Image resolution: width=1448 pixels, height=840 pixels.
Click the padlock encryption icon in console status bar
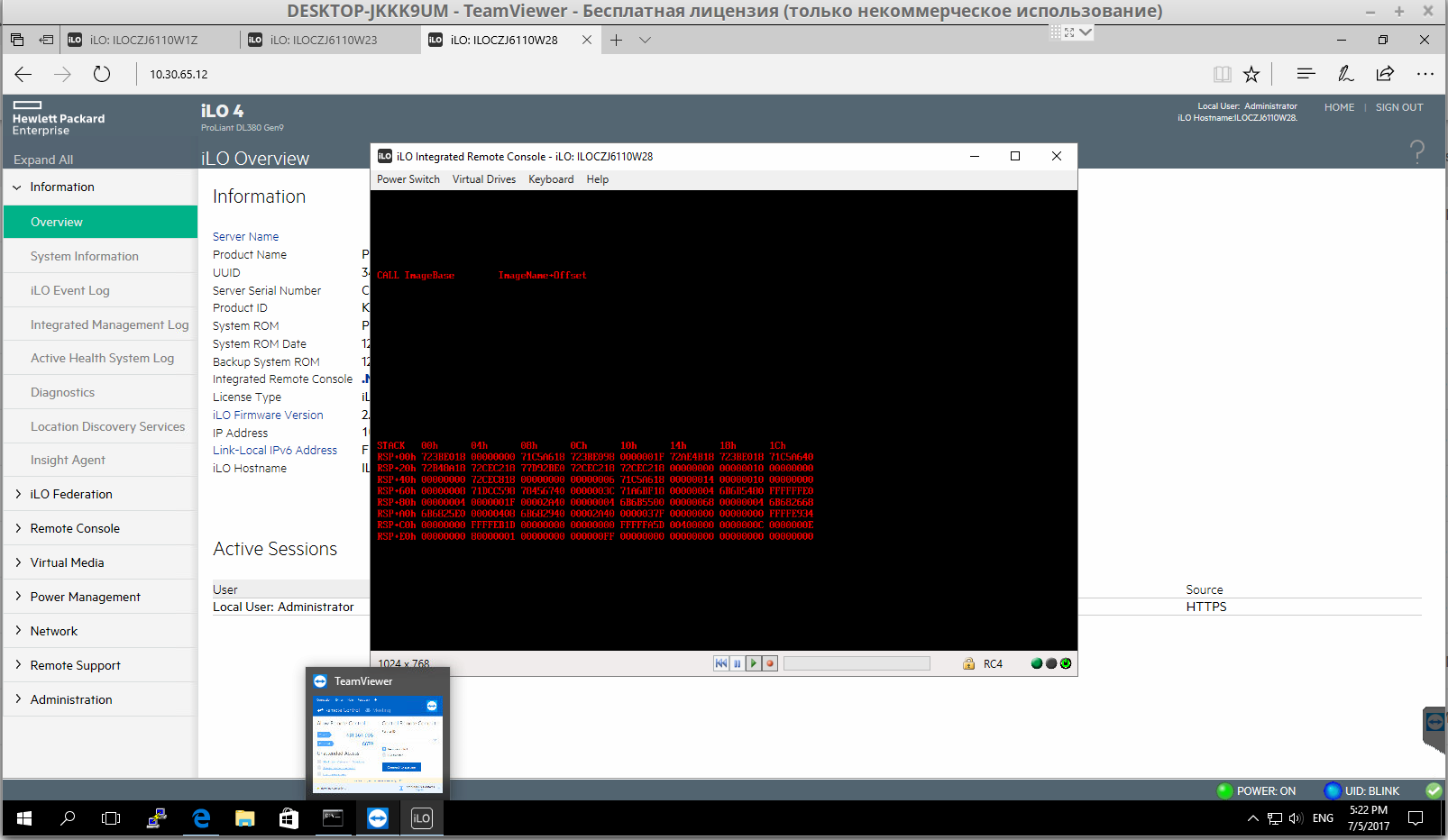(968, 663)
